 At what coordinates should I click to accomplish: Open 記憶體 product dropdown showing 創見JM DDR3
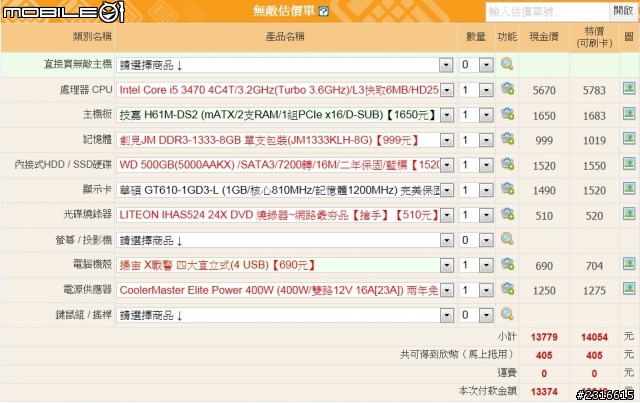[x=285, y=140]
